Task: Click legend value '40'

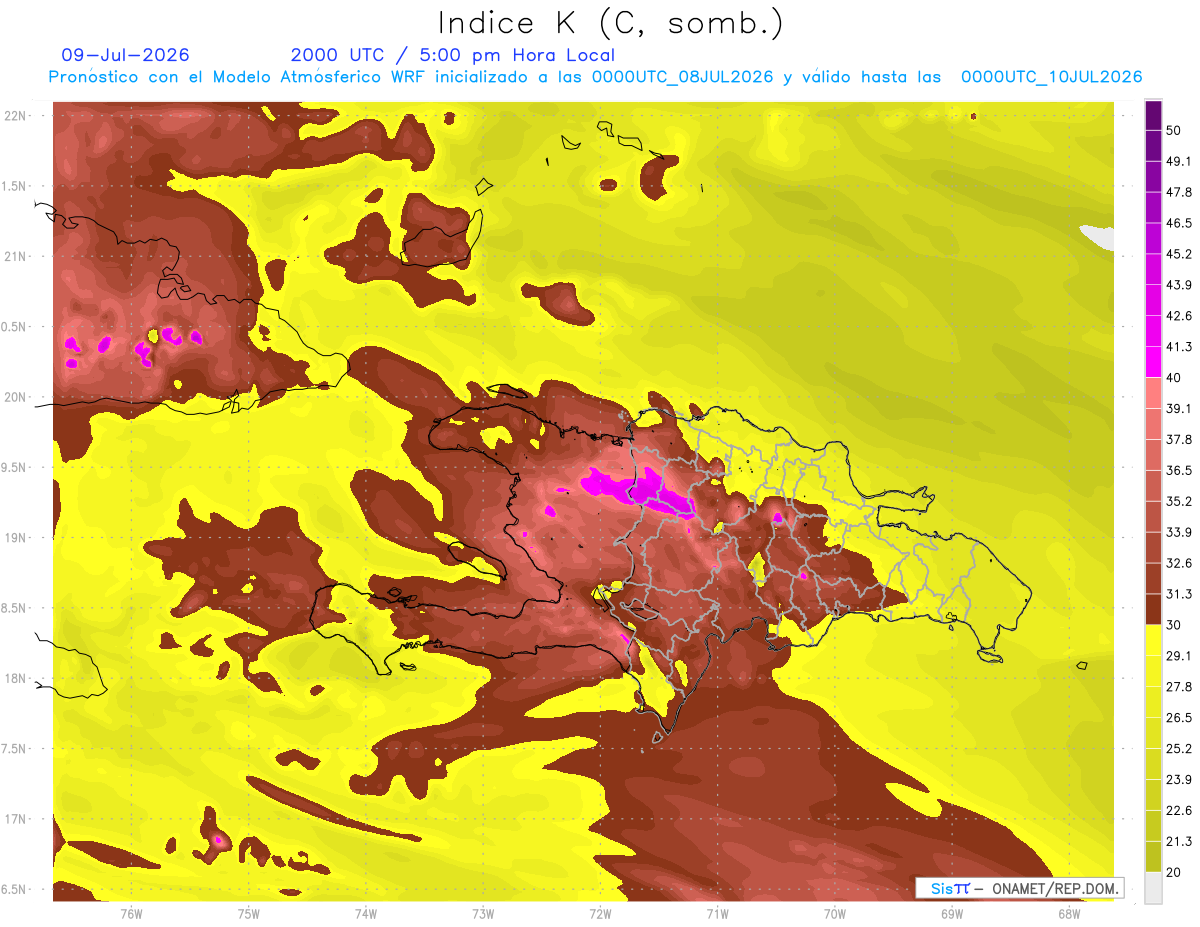Action: [x=1174, y=377]
